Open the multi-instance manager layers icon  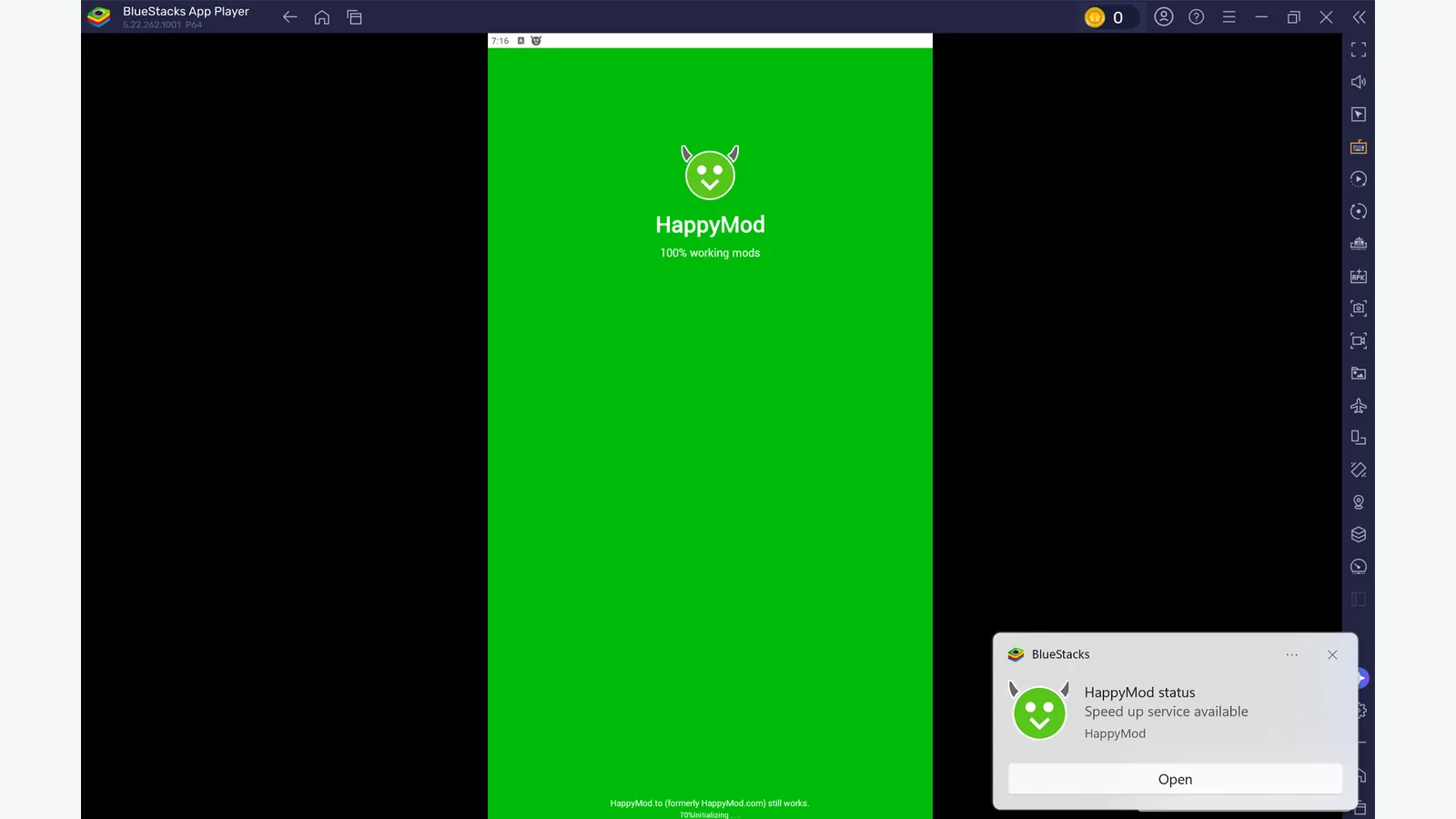(1359, 535)
